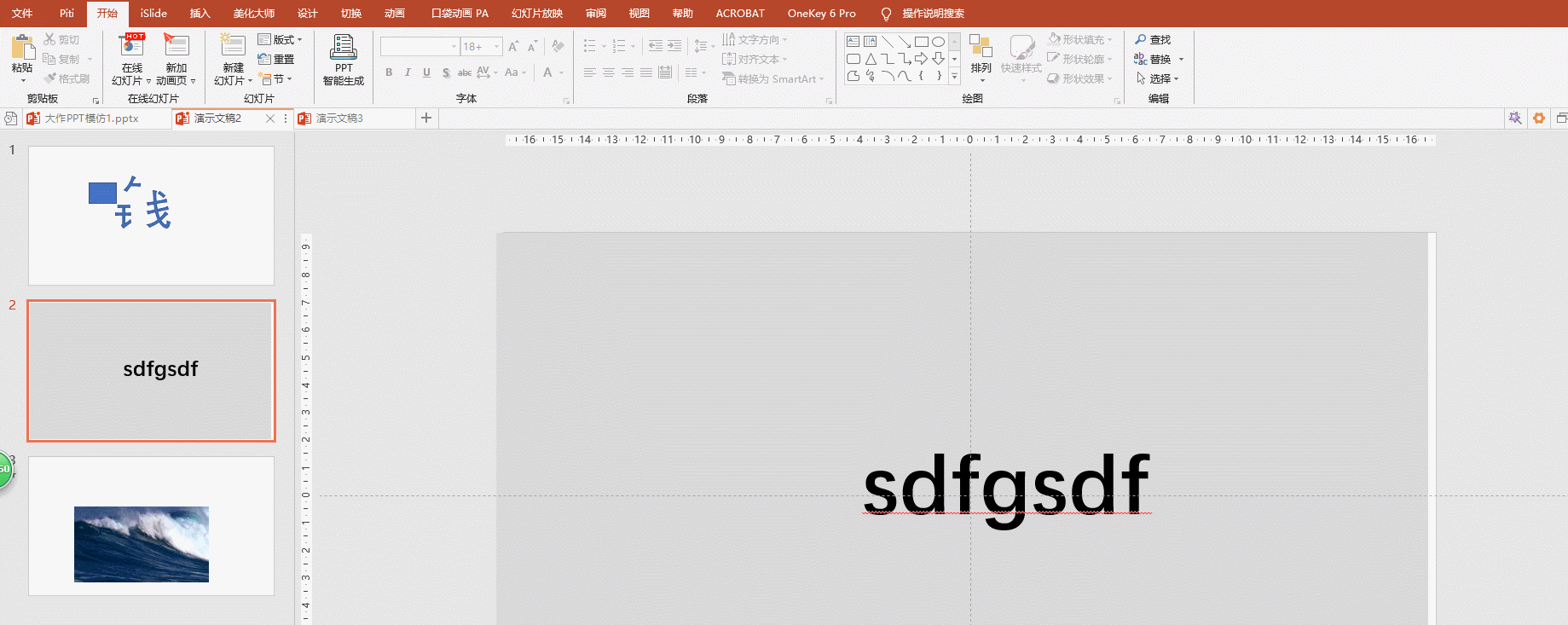Expand the bullets list dropdown arrow
Screen dimensions: 1568x625
604,46
